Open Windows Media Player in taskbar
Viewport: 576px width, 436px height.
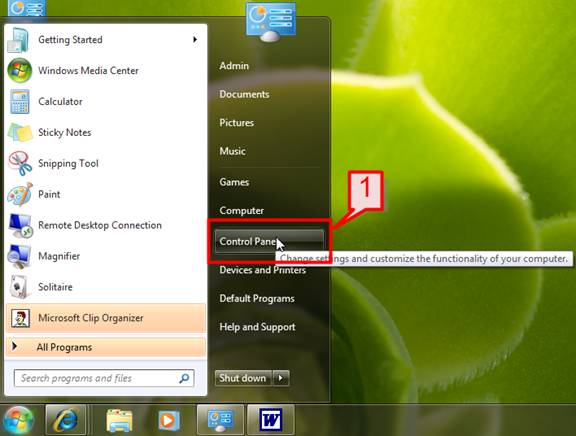(x=169, y=420)
